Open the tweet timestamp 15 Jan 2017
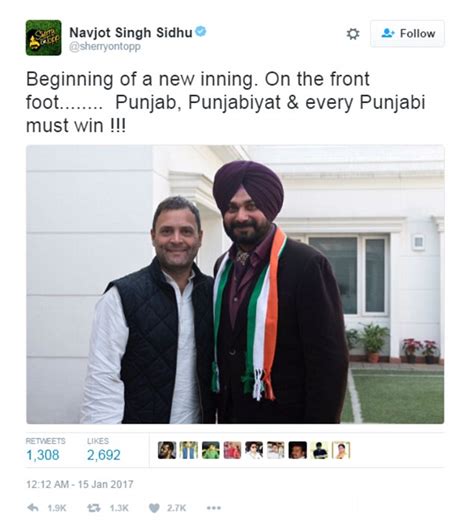474x532 pixels. pyautogui.click(x=80, y=484)
